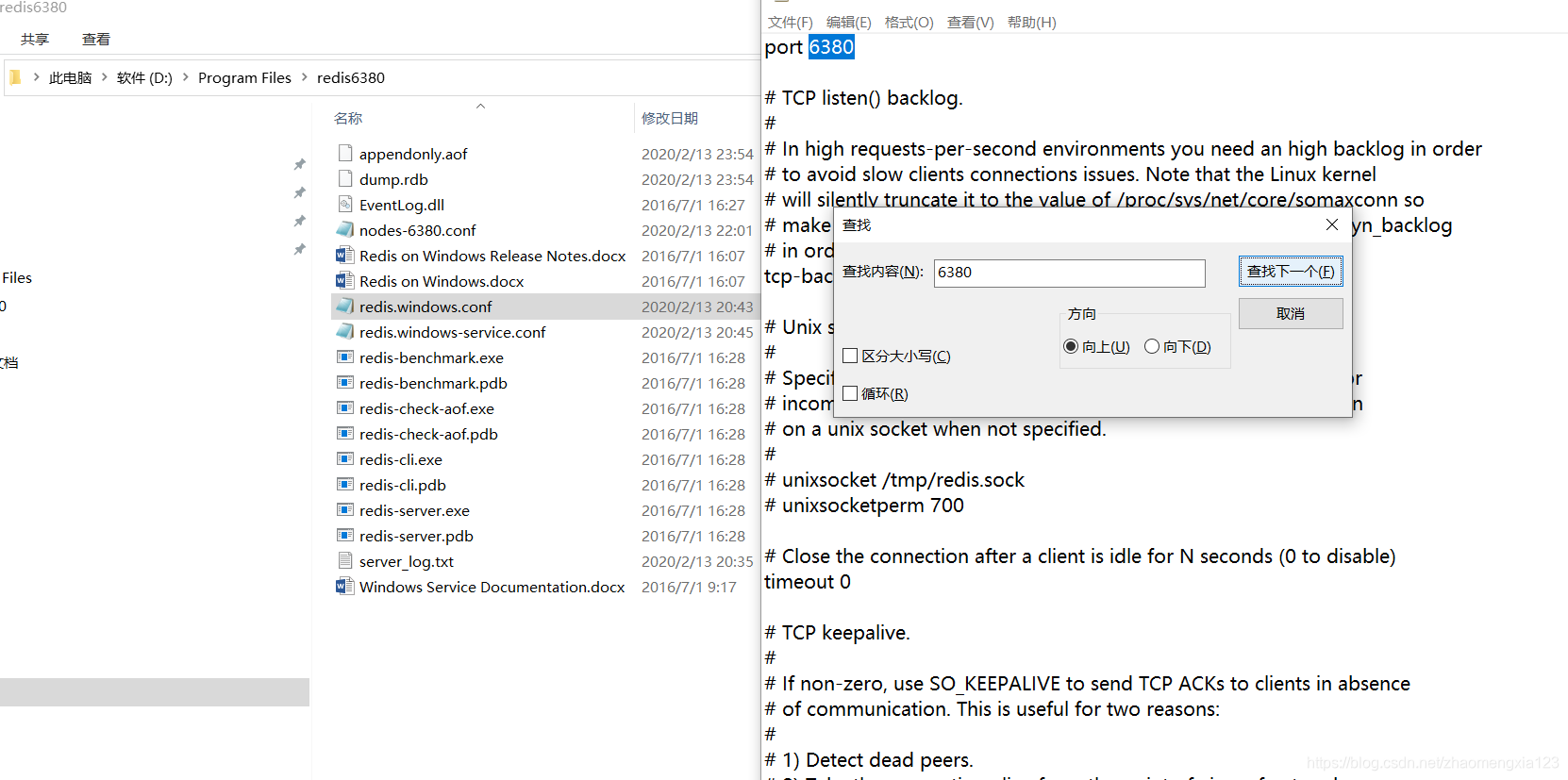Click the redis-check-aof.pdb icon

345,433
